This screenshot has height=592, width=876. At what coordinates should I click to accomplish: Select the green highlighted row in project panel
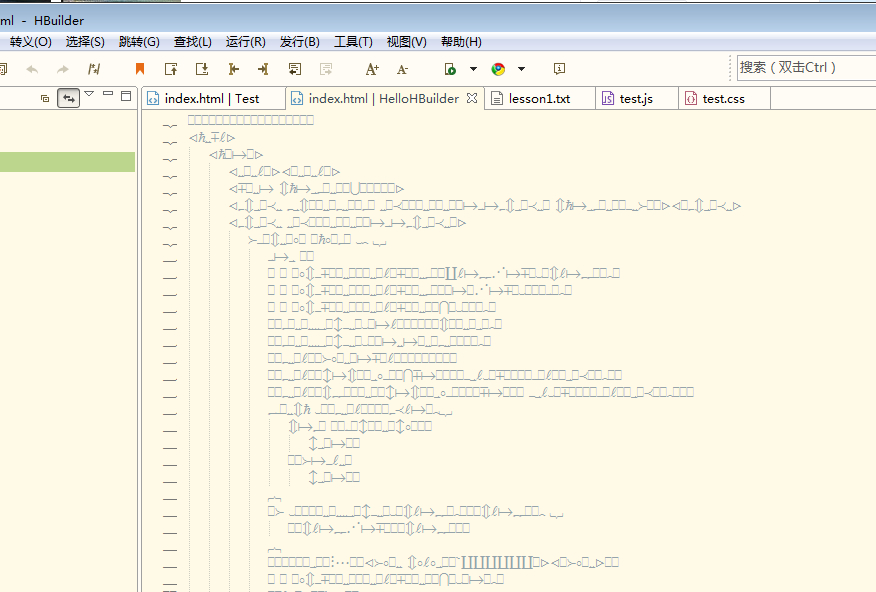(67, 162)
